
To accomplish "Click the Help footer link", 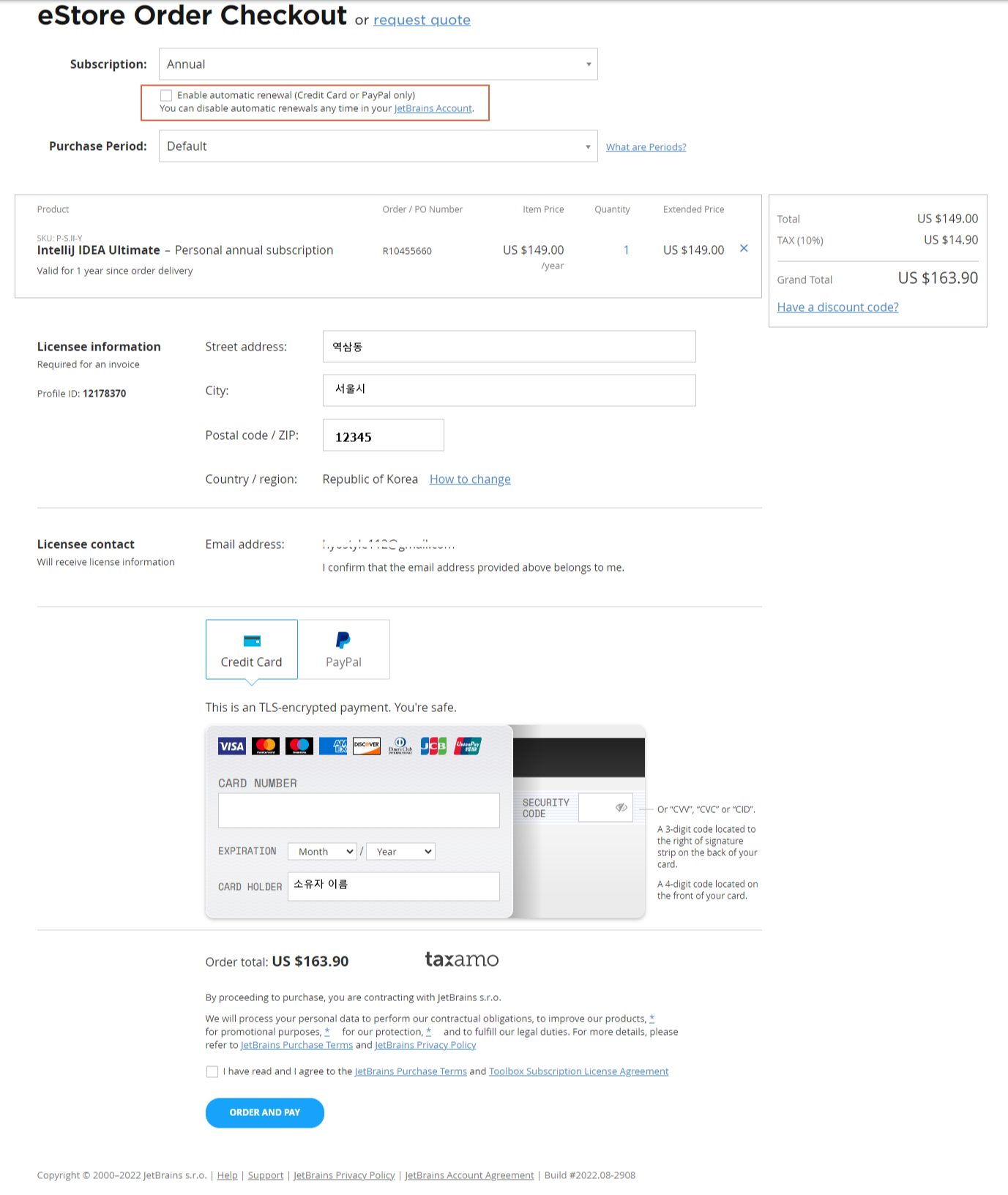I will (228, 1175).
